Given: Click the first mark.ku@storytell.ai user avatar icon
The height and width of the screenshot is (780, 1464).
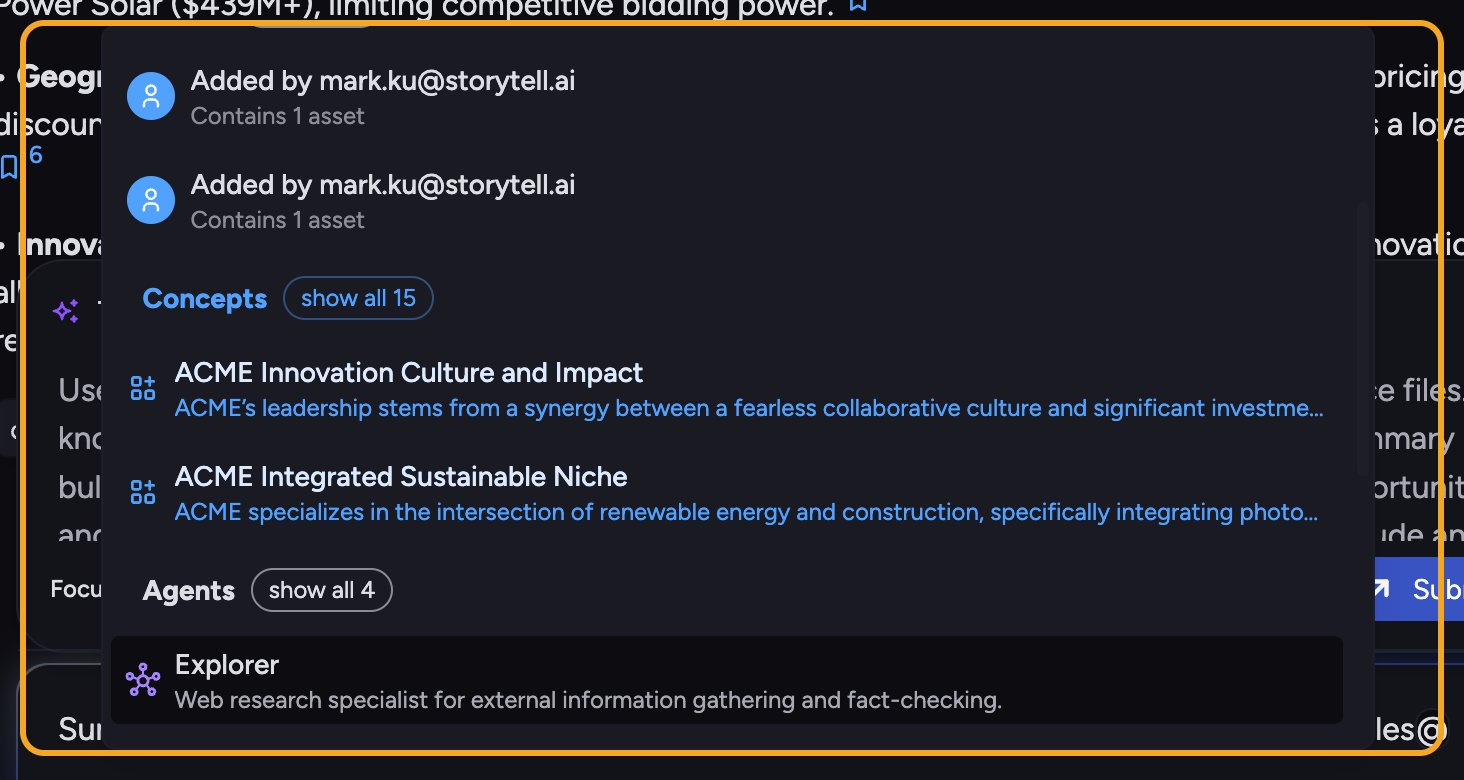Looking at the screenshot, I should [151, 96].
